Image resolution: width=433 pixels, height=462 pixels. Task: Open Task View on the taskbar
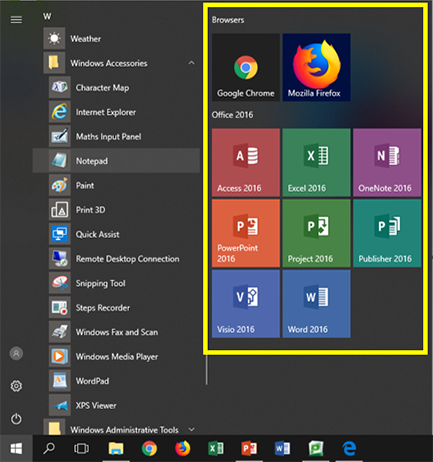tap(81, 448)
